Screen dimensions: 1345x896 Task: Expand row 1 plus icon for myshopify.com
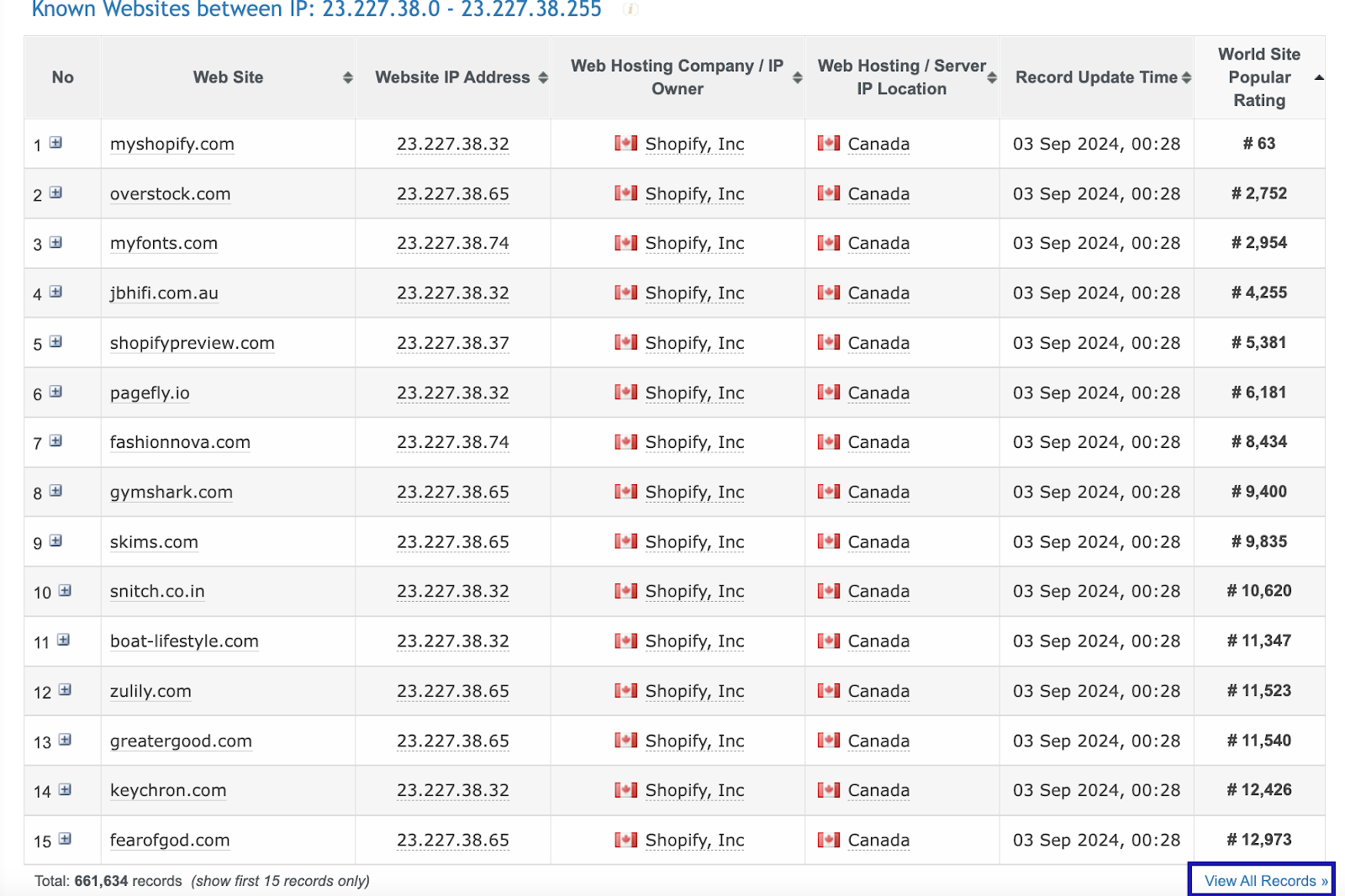click(x=55, y=143)
